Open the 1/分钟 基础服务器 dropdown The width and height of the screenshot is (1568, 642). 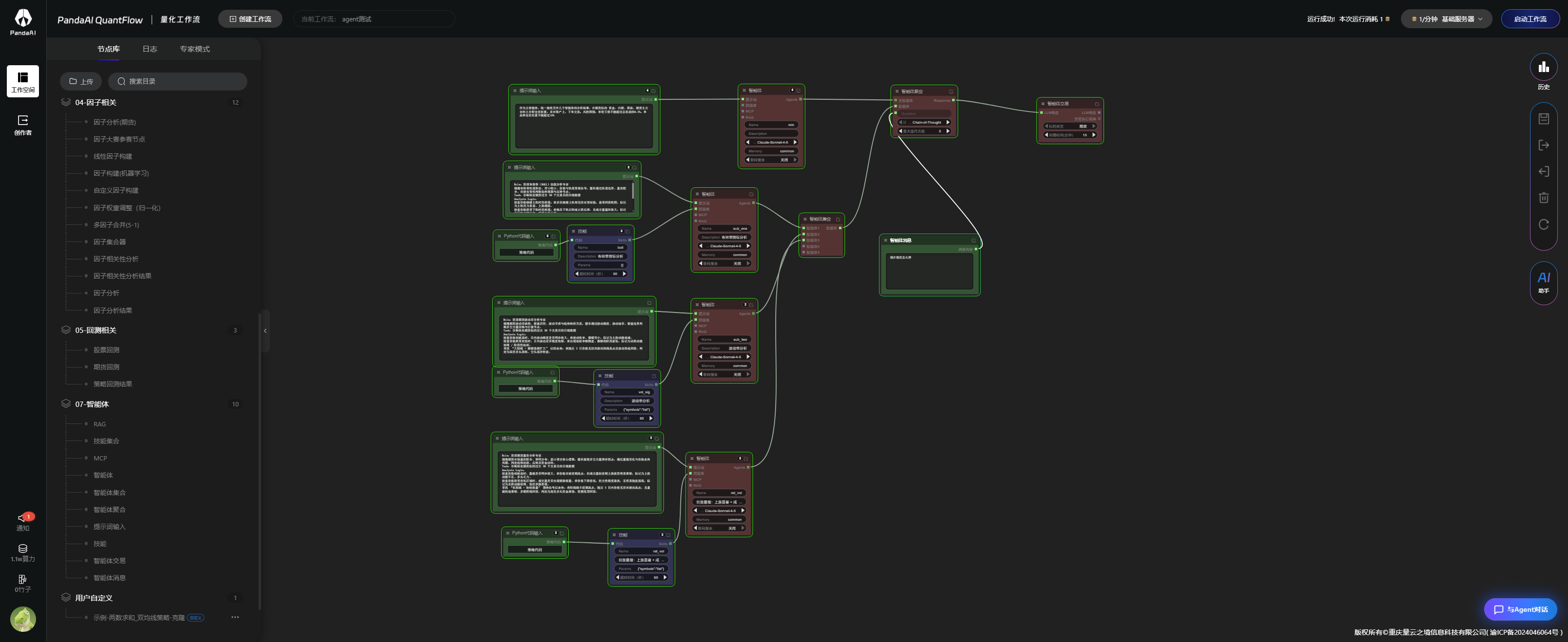[1446, 19]
